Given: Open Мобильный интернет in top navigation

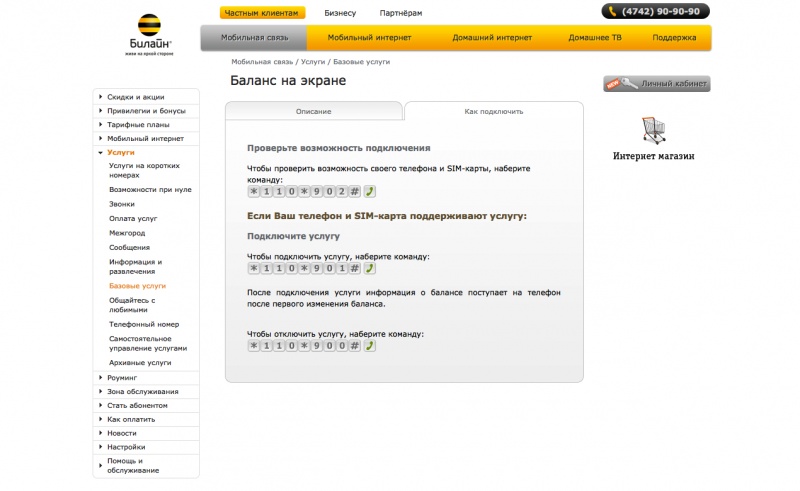Looking at the screenshot, I should click(x=369, y=38).
